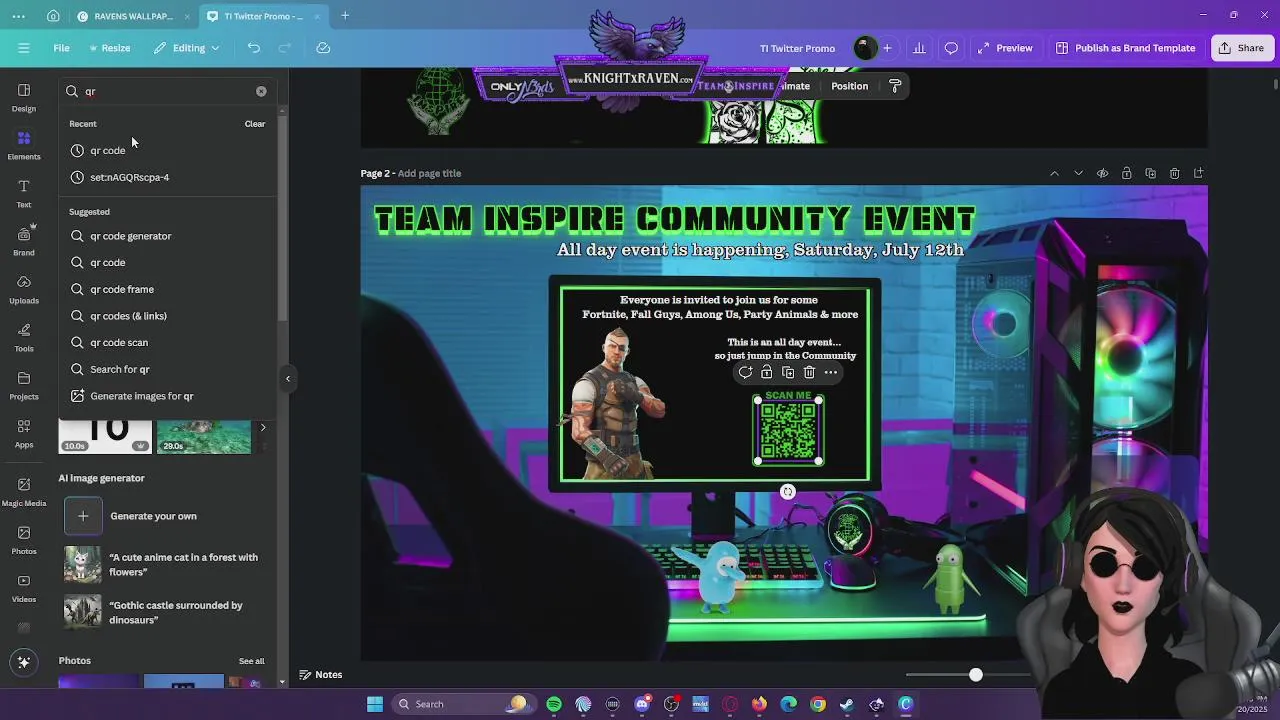Screen dimensions: 1280x720
Task: Delete the selected QR element
Action: point(809,372)
